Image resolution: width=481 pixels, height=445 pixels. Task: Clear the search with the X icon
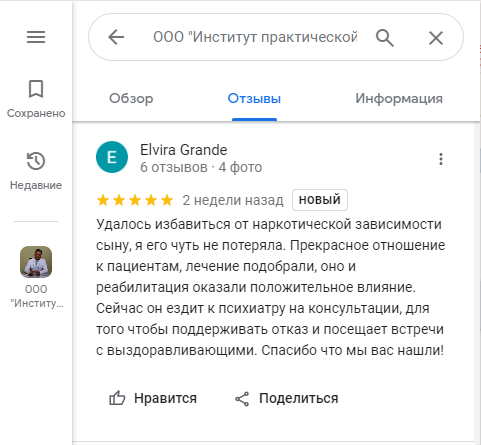click(436, 38)
